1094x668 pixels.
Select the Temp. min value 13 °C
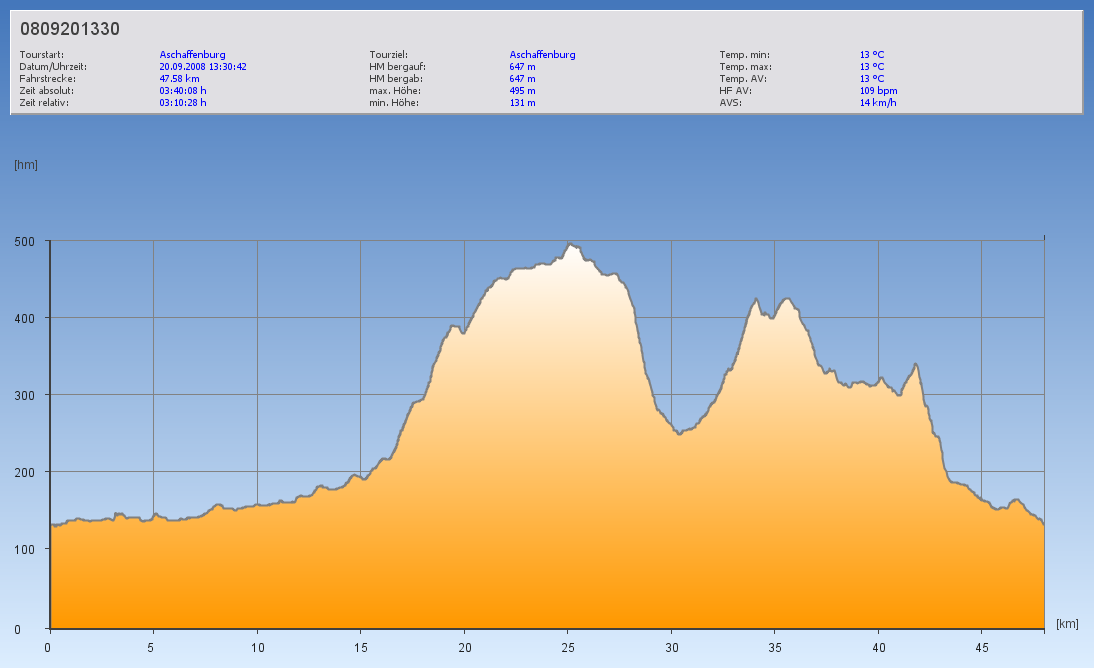coord(872,55)
